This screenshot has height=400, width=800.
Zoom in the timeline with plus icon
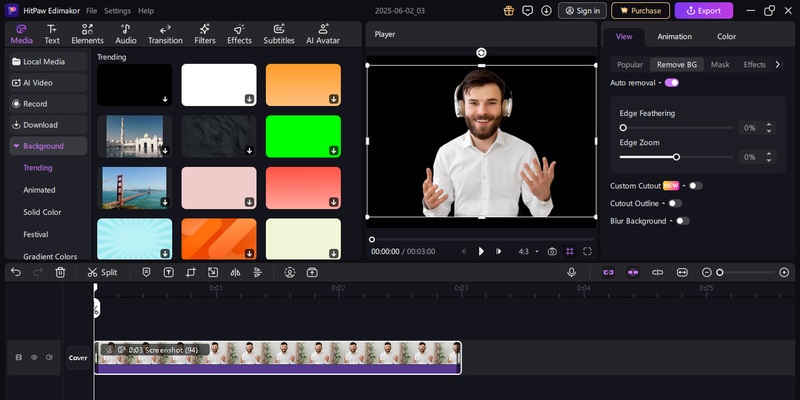(784, 272)
